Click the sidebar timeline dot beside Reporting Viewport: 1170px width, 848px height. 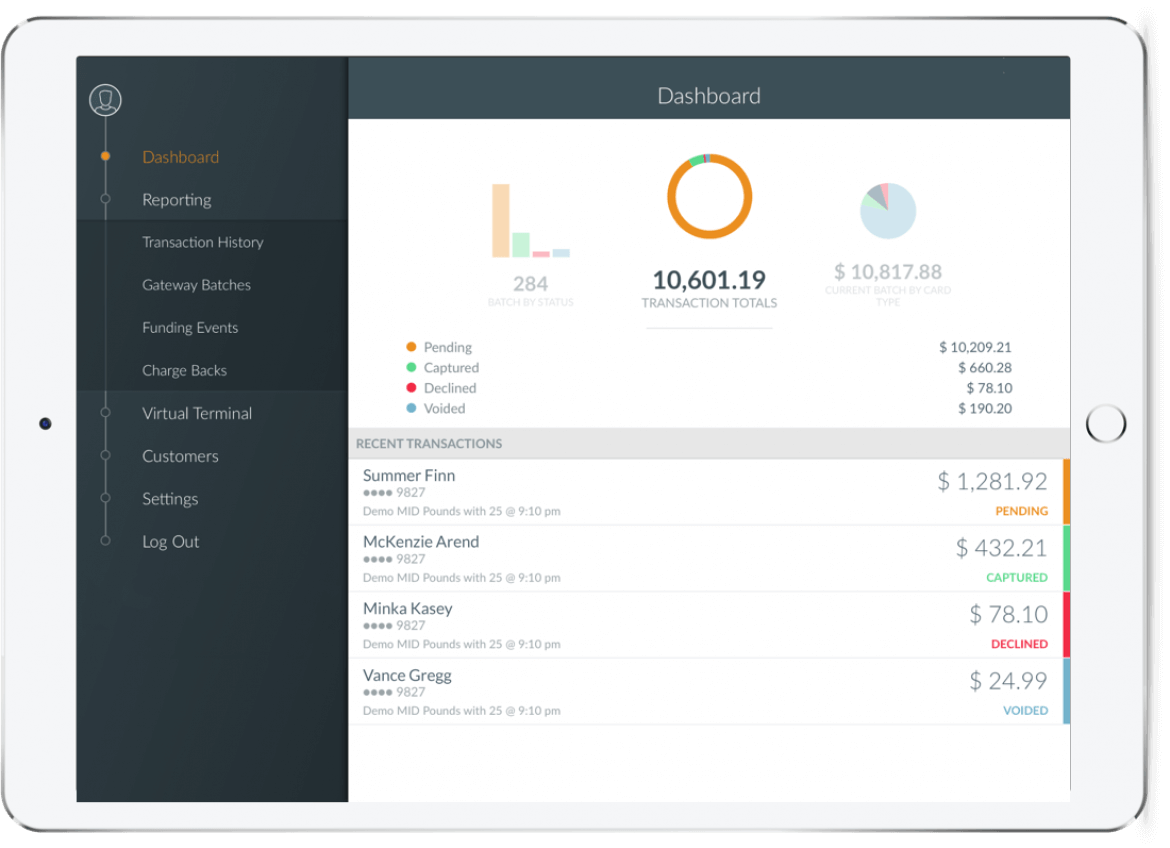coord(105,199)
